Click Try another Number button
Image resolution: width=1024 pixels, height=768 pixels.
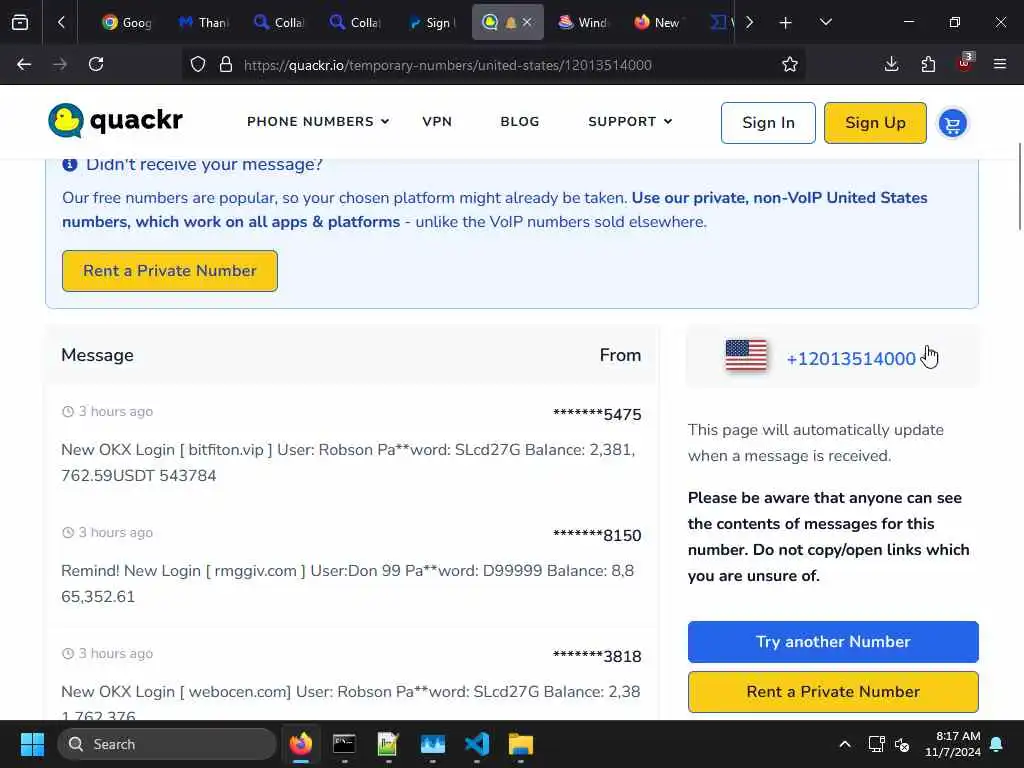pyautogui.click(x=833, y=642)
